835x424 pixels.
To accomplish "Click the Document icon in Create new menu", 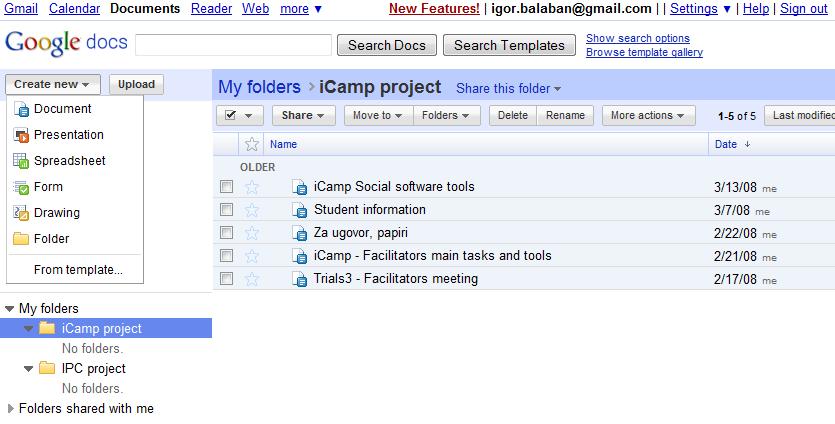I will click(x=21, y=109).
